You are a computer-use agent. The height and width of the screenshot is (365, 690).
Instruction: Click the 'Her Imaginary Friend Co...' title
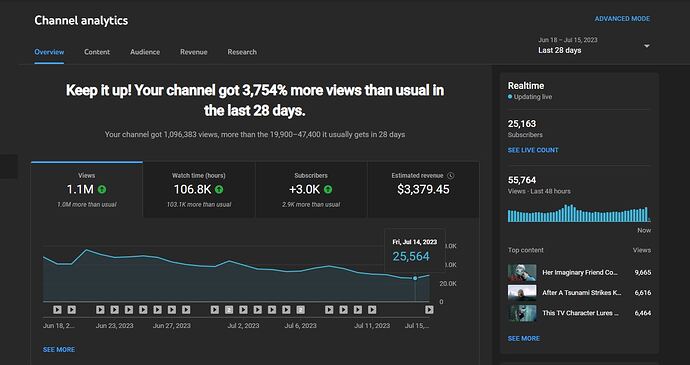[580, 273]
